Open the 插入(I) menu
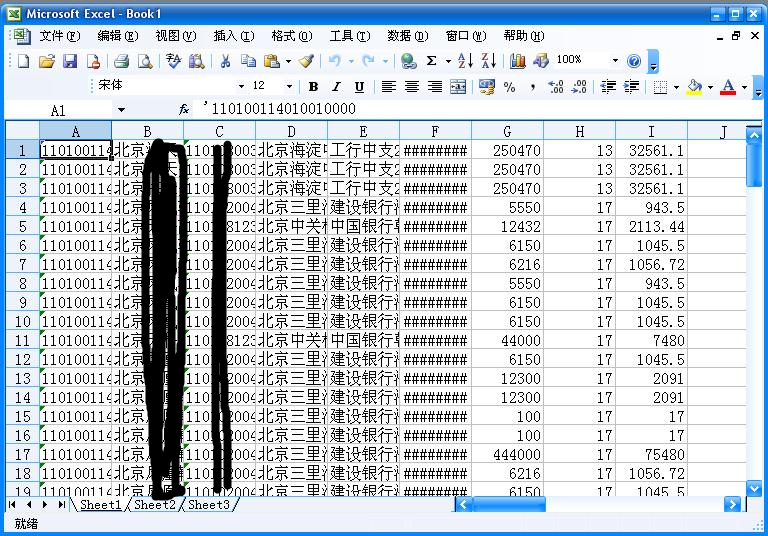Image resolution: width=768 pixels, height=536 pixels. (234, 36)
